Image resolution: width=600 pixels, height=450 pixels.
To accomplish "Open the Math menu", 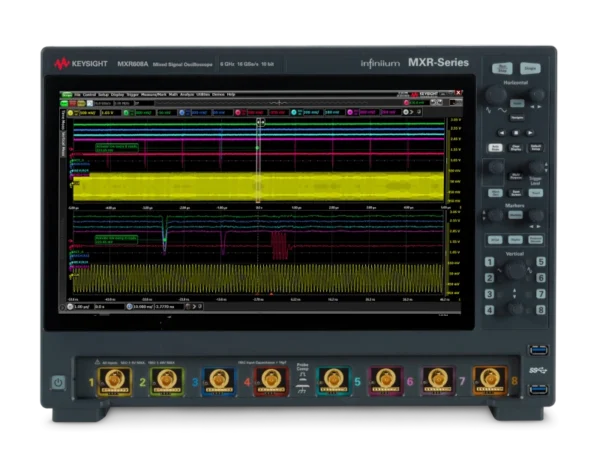I will click(x=173, y=95).
